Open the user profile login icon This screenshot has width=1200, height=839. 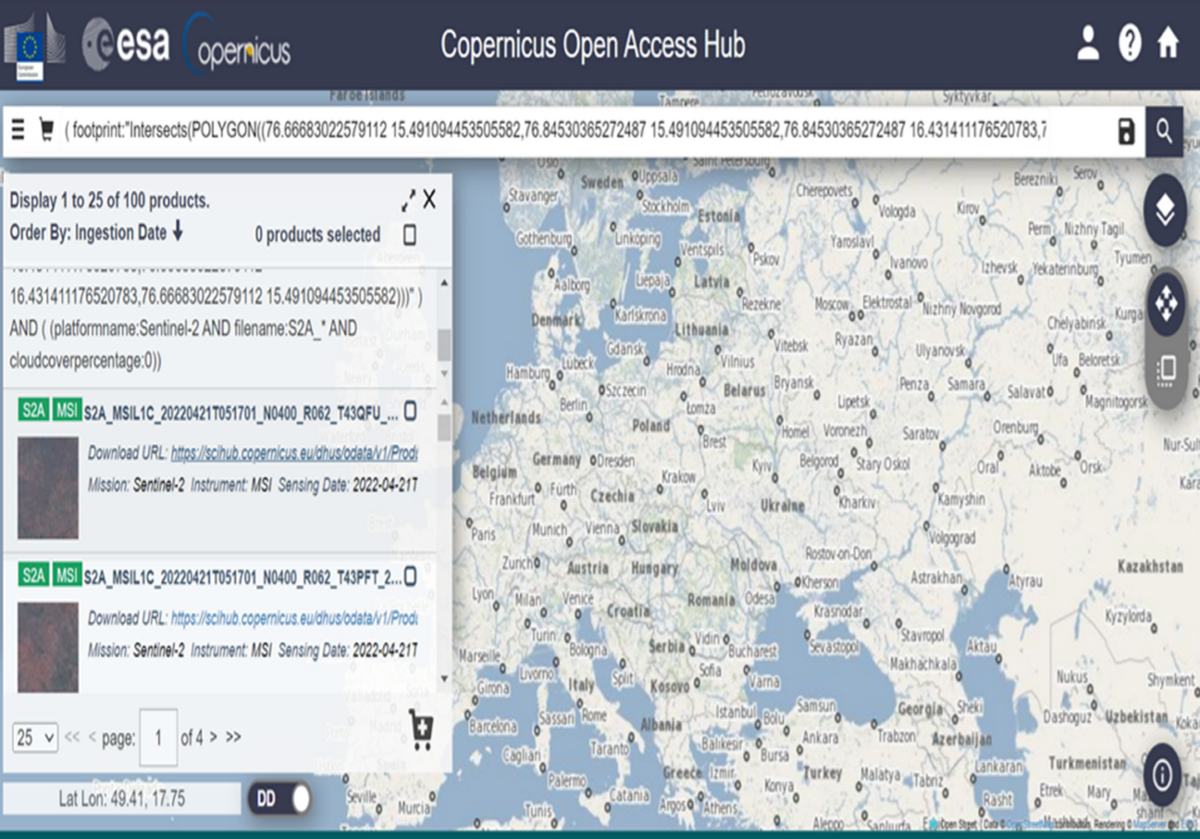[1087, 43]
